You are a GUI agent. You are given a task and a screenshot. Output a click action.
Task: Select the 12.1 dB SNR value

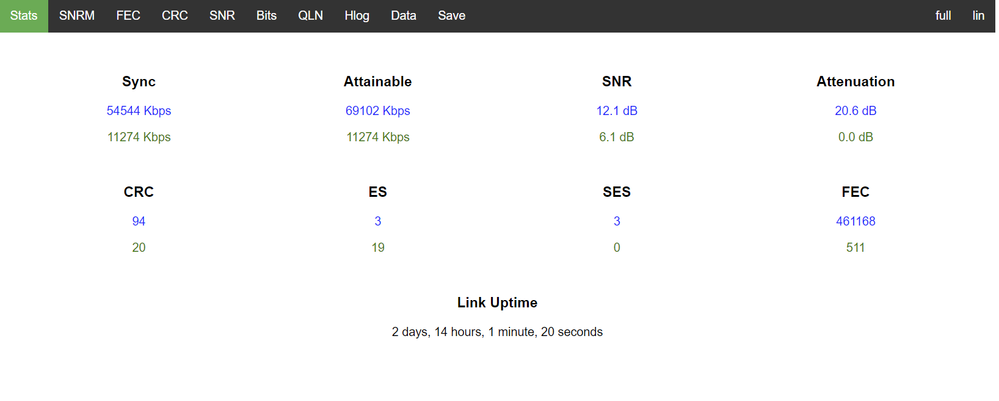click(616, 111)
